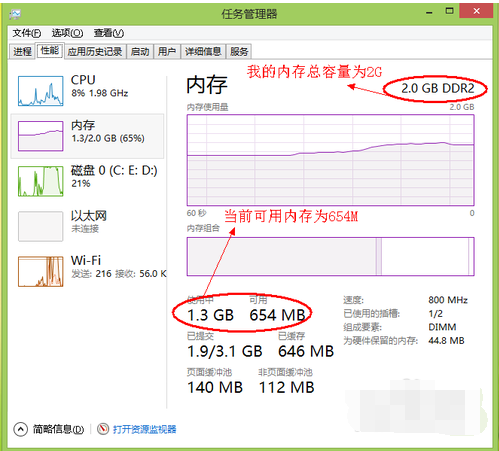Switch to the 服务 tab
This screenshot has height=451, width=499.
[239, 51]
